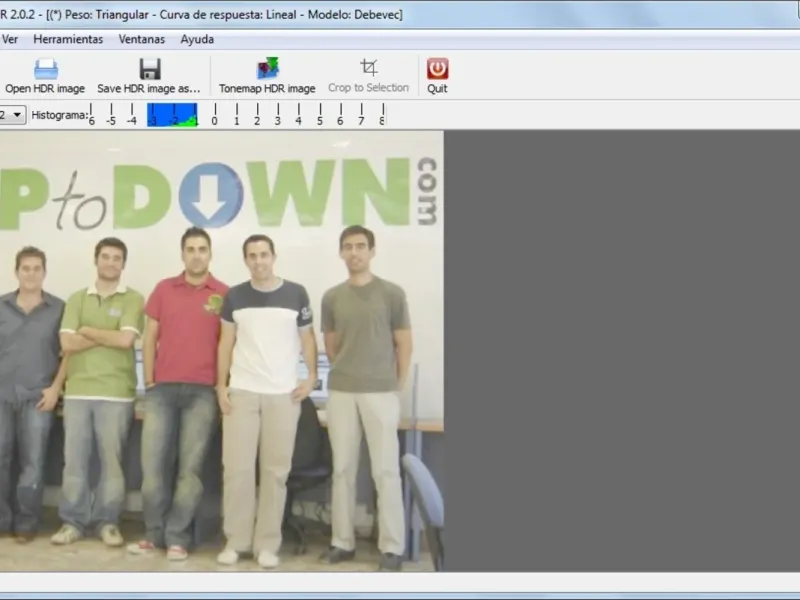Click the HDR group photo preview
This screenshot has height=600, width=800.
221,351
